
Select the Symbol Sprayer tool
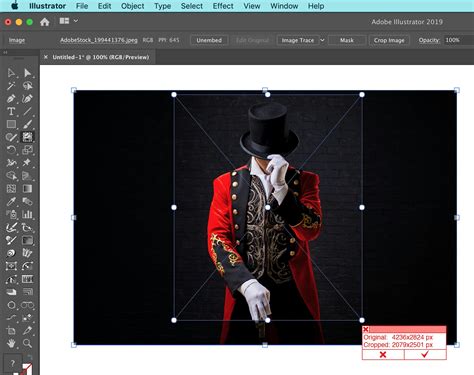tap(11, 214)
